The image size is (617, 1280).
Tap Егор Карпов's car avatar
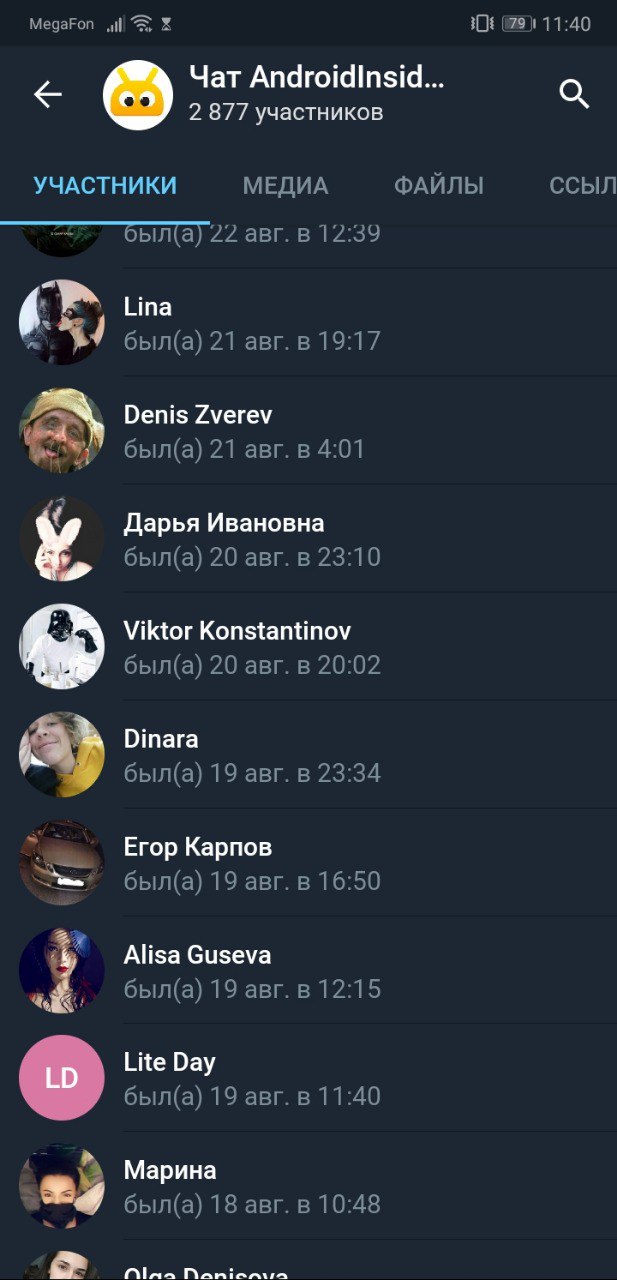coord(61,862)
